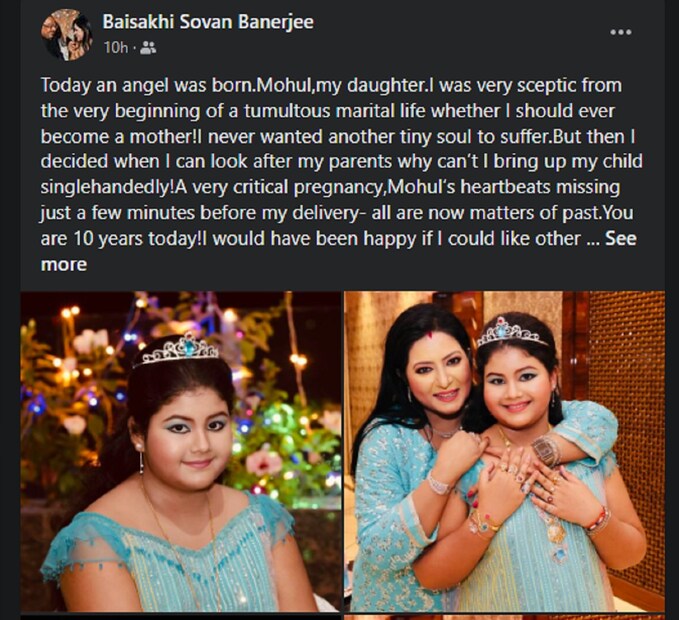The width and height of the screenshot is (679, 620).
Task: Visit Baisakhi Sovan Banerjee's profile name link
Action: 208,22
